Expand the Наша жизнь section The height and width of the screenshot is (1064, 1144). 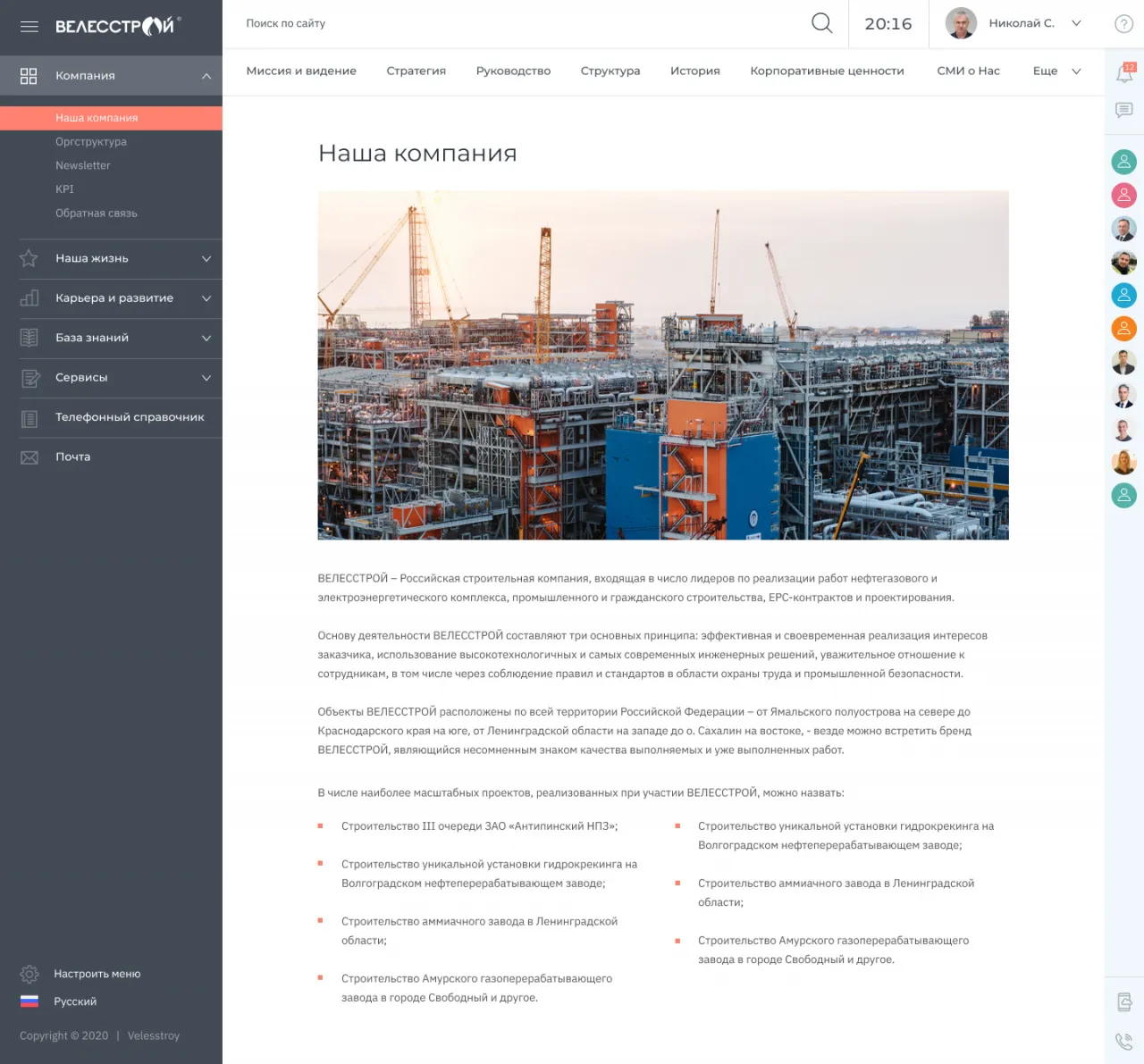[206, 259]
